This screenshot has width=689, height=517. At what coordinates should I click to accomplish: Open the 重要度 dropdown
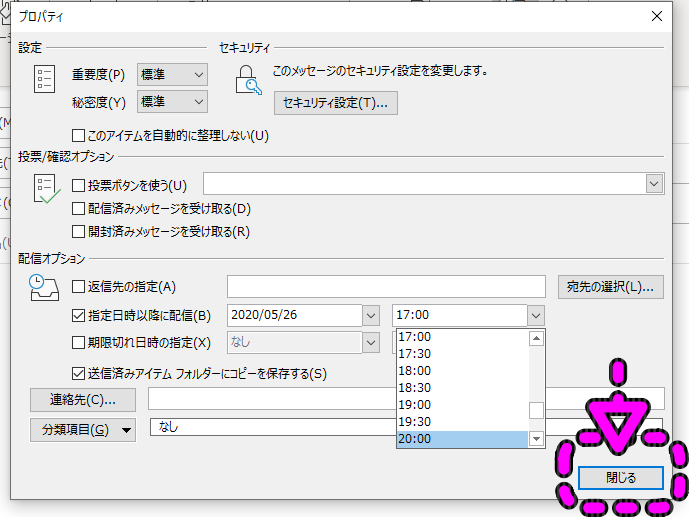(172, 75)
